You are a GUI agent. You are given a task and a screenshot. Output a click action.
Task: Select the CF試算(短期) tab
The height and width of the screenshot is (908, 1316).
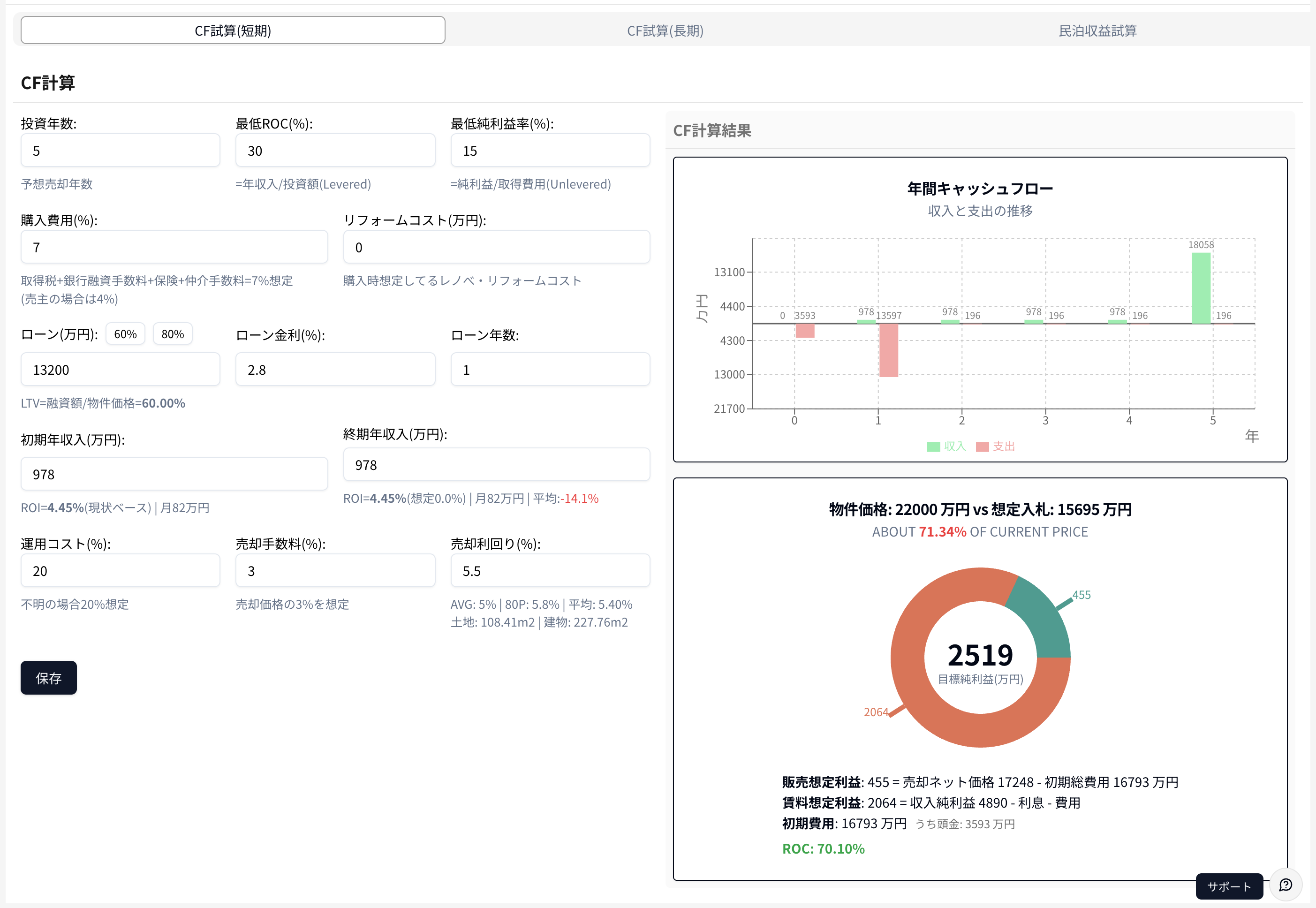click(233, 31)
